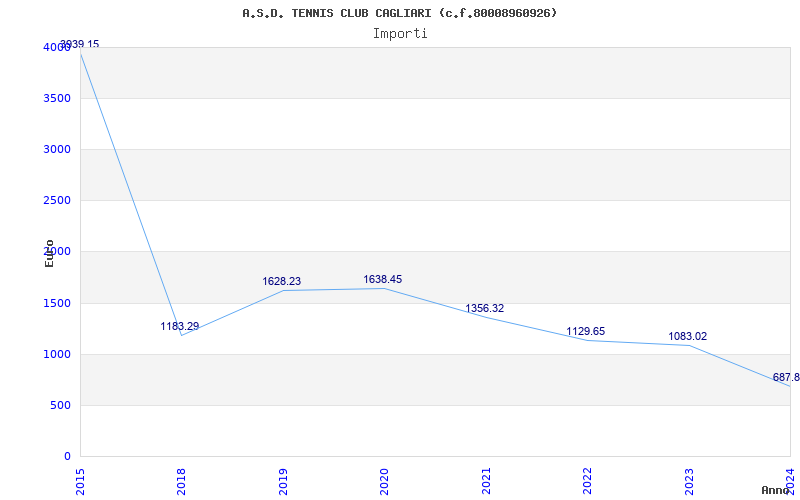The height and width of the screenshot is (500, 800).
Task: Select the 3000 y-axis tick label
Action: [x=57, y=149]
